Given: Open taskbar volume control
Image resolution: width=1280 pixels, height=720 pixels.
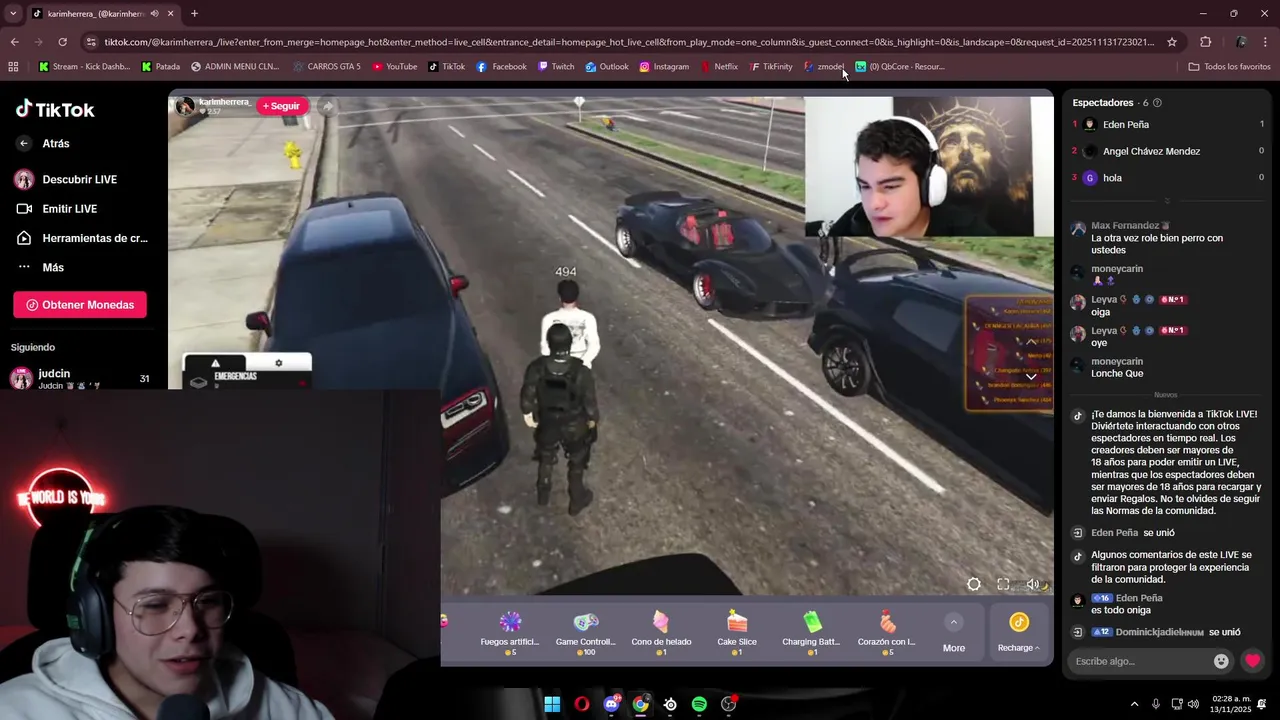Looking at the screenshot, I should (1193, 704).
